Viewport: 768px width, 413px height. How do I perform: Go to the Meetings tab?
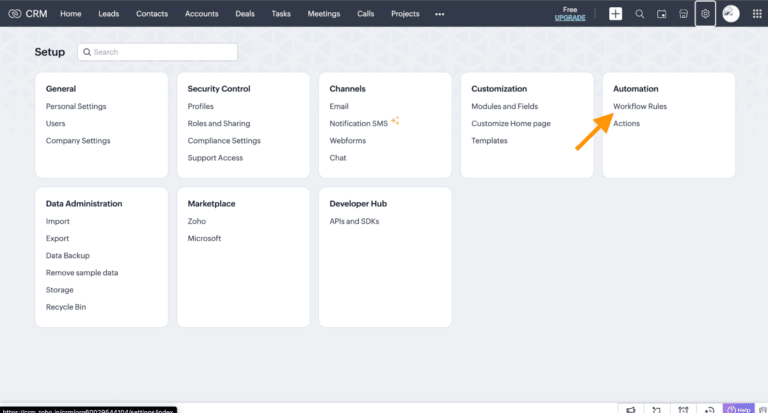pyautogui.click(x=323, y=14)
